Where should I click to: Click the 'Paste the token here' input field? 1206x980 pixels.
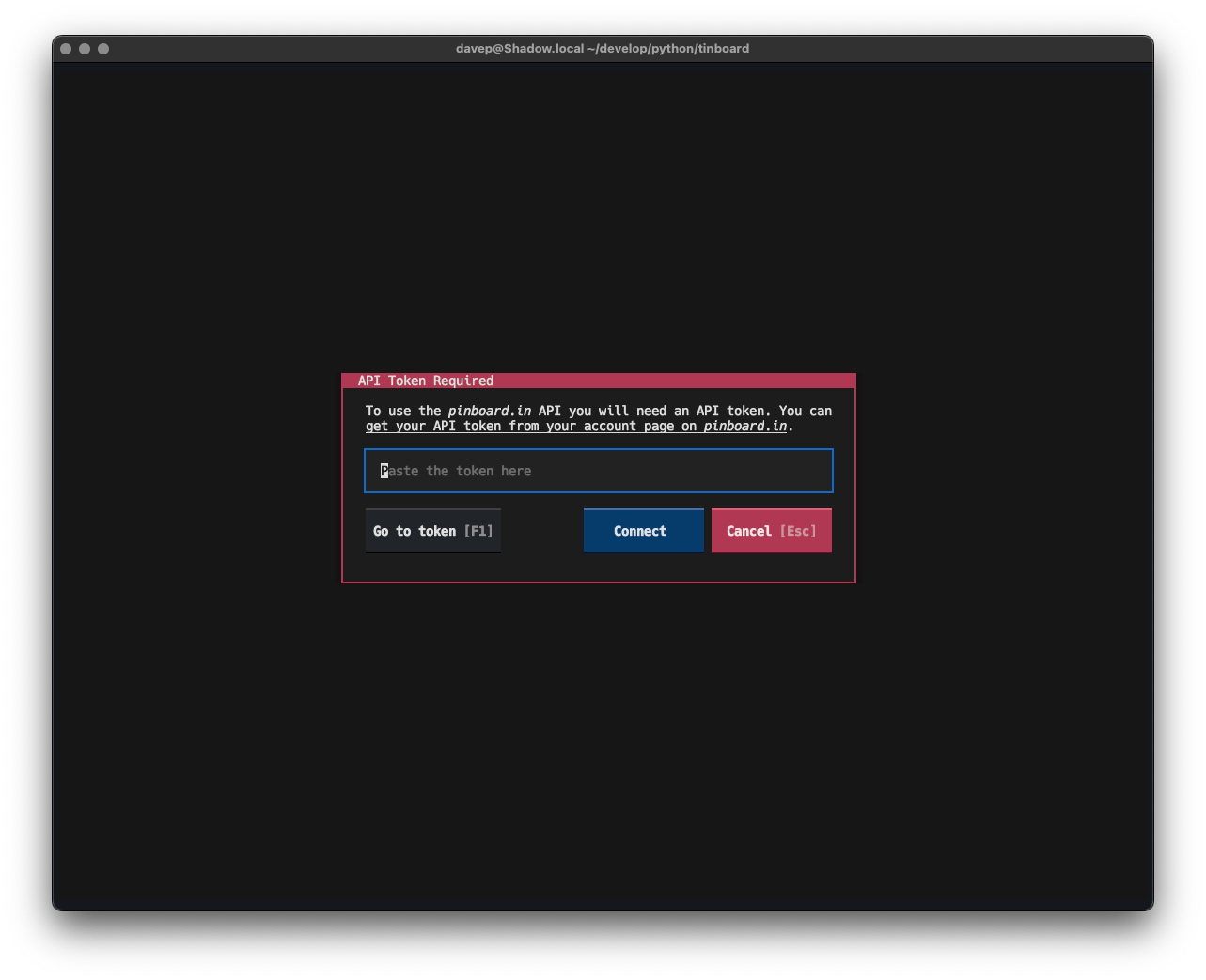point(599,471)
